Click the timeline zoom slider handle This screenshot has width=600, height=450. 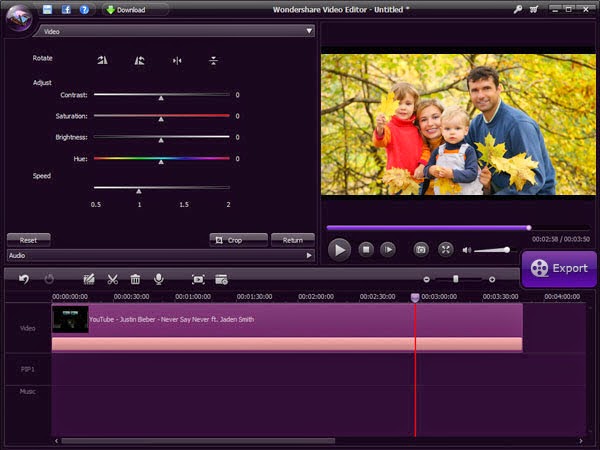[x=455, y=279]
